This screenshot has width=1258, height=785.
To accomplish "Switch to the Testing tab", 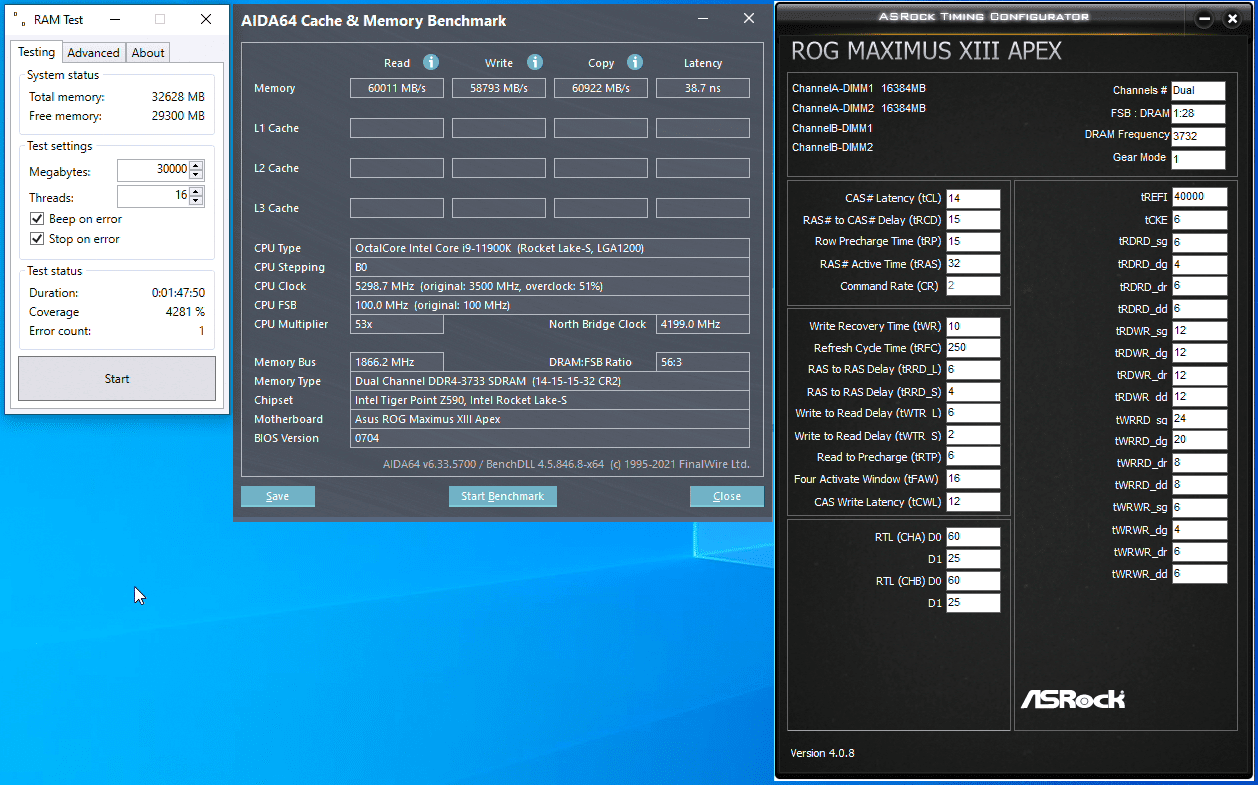I will point(37,52).
